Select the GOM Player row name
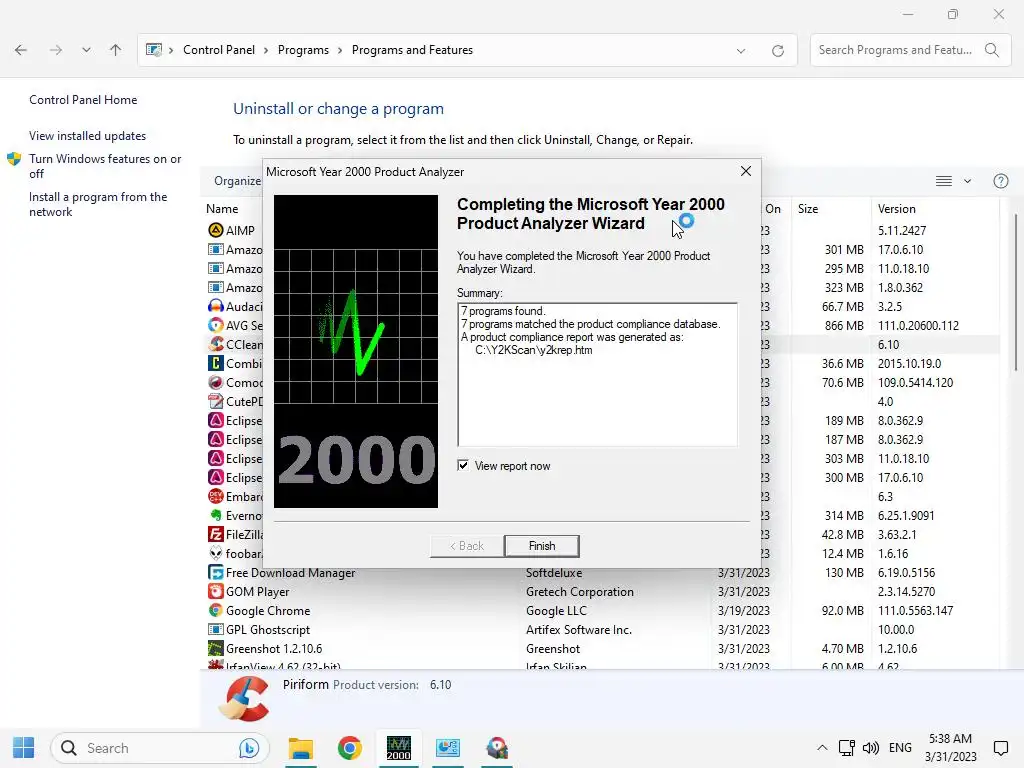 coord(257,592)
